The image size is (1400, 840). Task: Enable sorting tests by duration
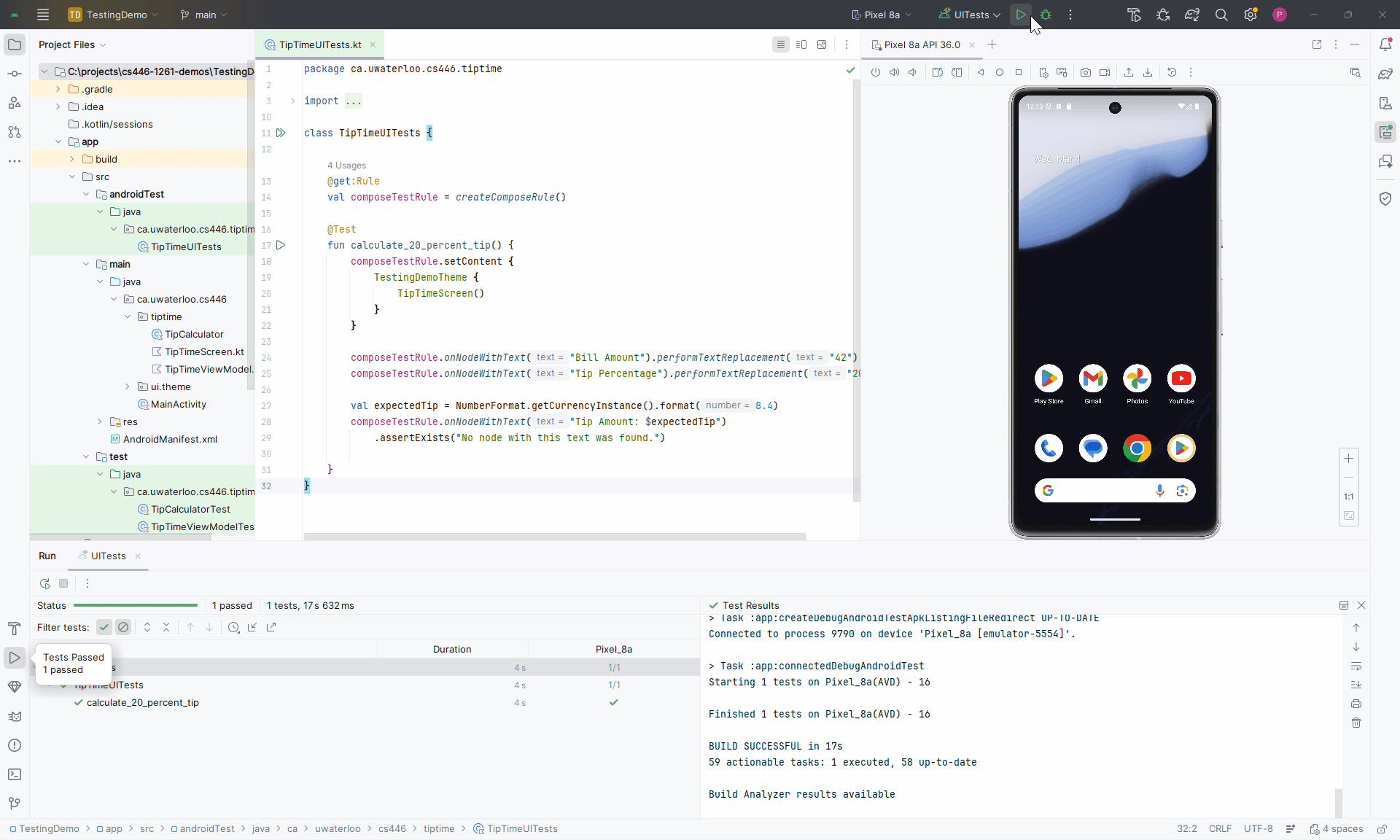(233, 627)
